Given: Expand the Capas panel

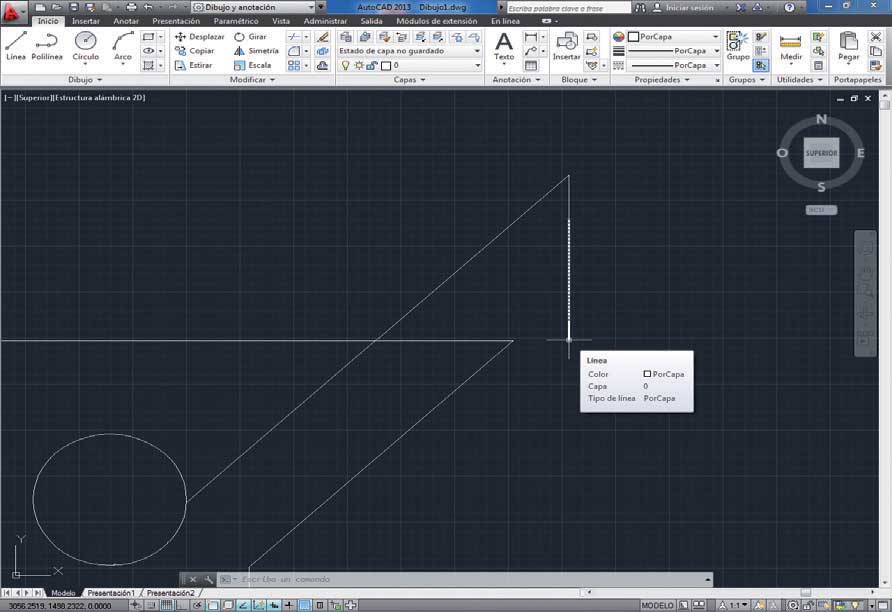Looking at the screenshot, I should coord(410,80).
